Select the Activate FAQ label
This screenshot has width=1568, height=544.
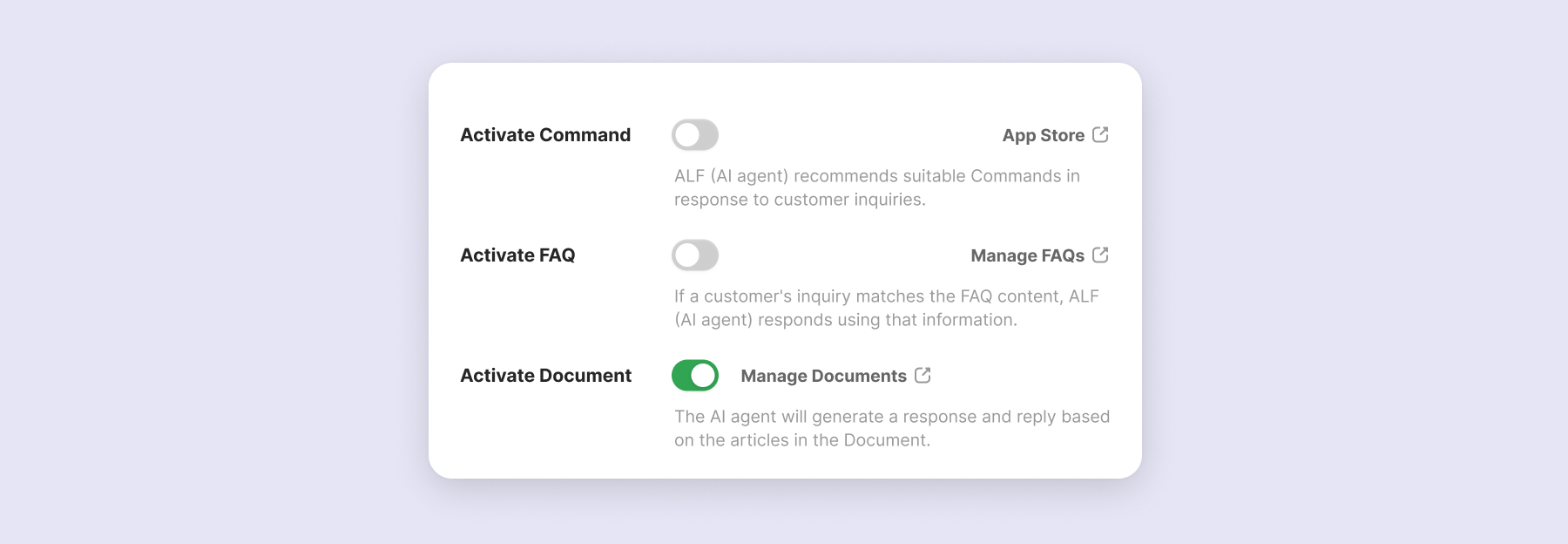point(517,255)
